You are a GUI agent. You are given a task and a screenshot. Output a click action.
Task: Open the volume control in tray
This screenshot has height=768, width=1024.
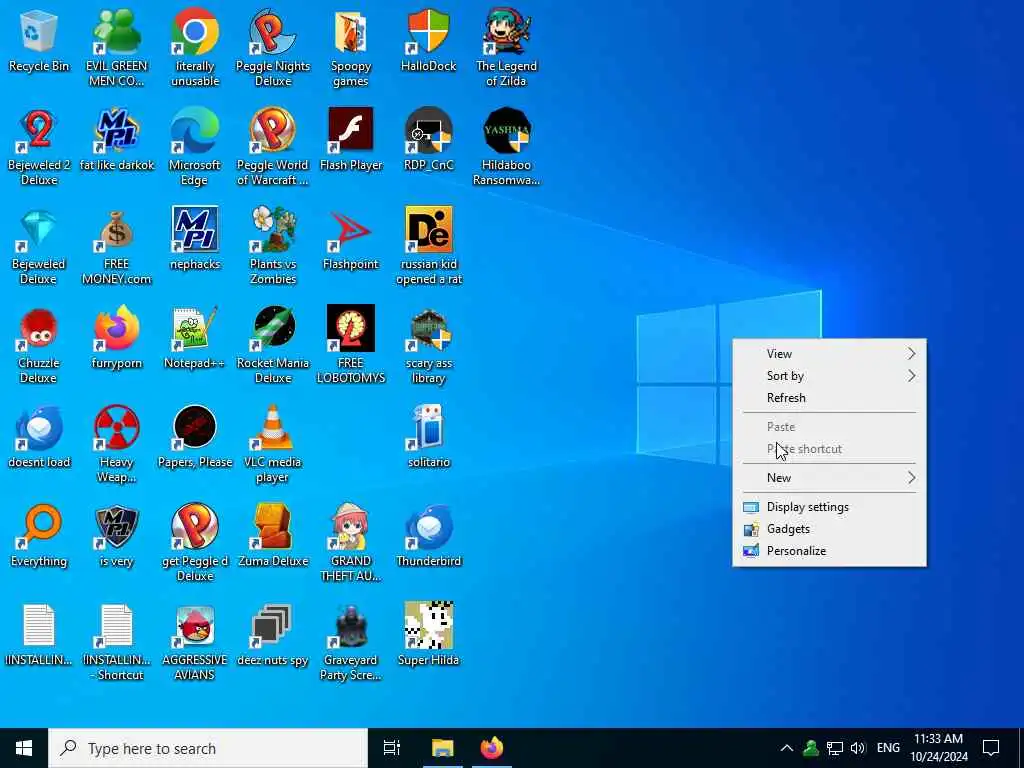pyautogui.click(x=857, y=748)
